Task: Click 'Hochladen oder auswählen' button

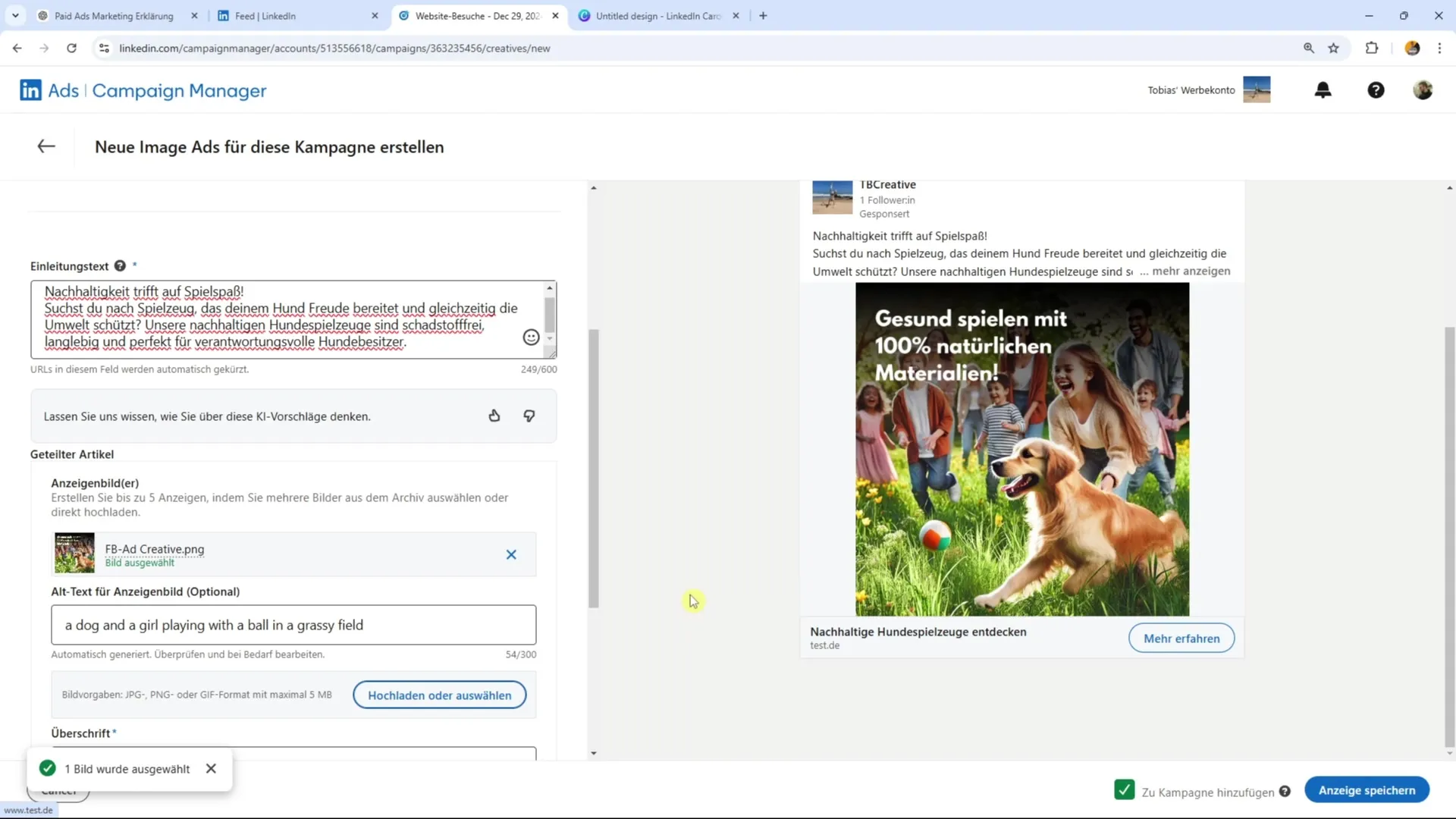Action: pyautogui.click(x=440, y=695)
